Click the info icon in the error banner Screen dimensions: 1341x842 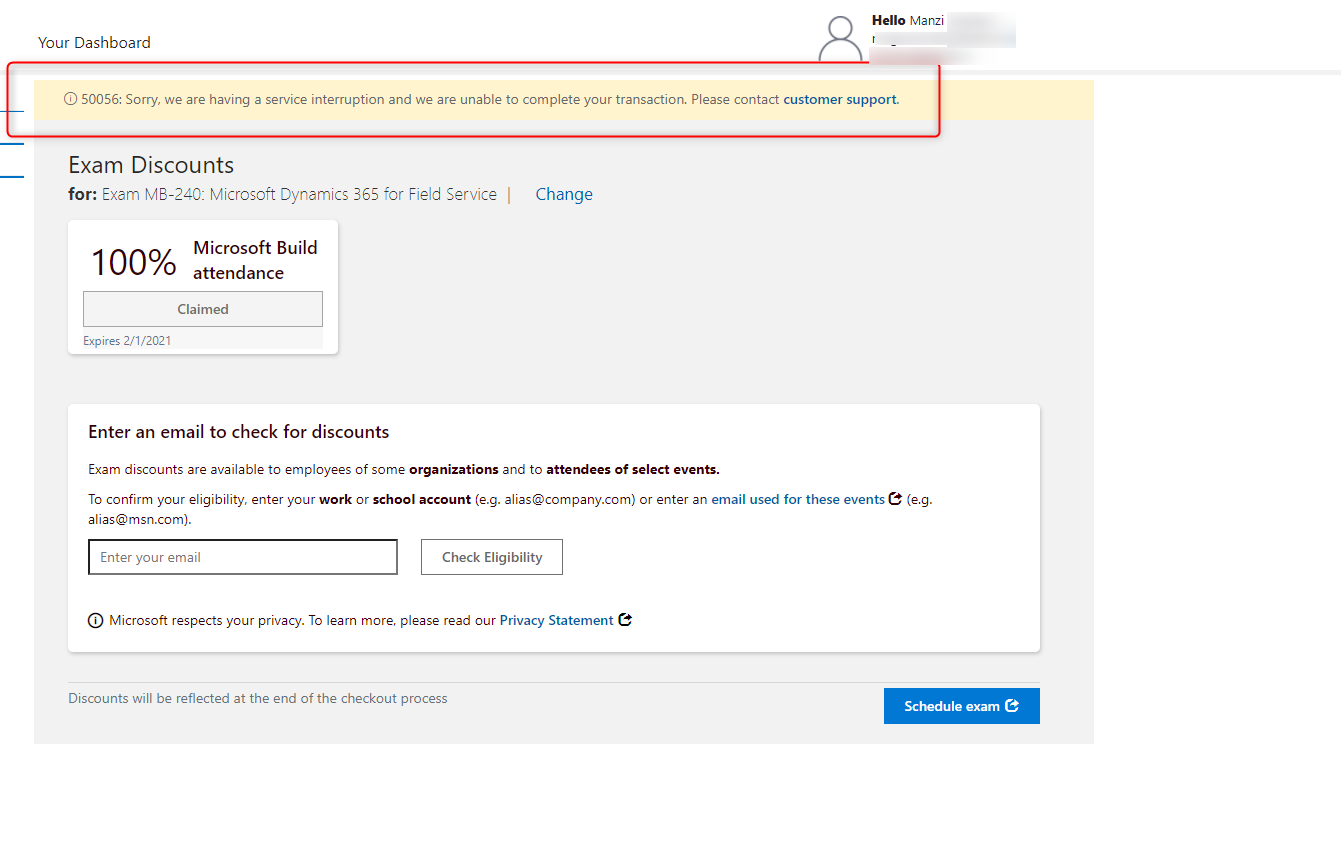[x=71, y=99]
